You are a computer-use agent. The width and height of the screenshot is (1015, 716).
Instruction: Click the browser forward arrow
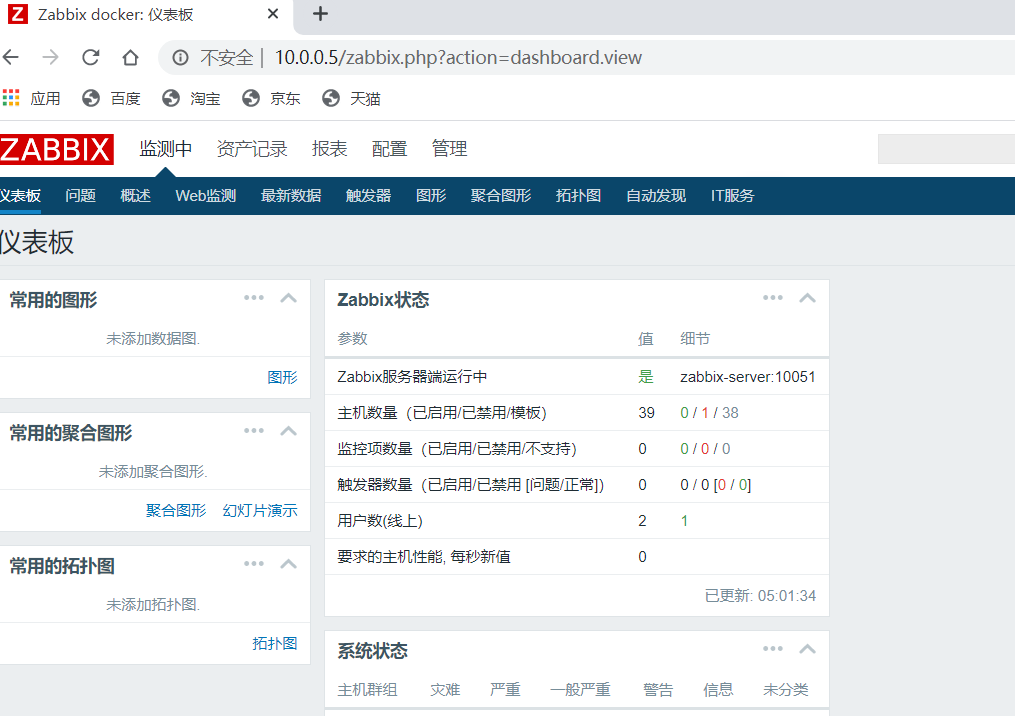point(50,58)
